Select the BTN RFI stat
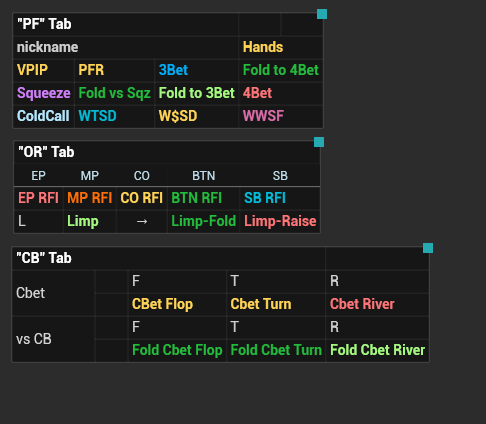Viewport: 486px width, 424px height. (204, 198)
